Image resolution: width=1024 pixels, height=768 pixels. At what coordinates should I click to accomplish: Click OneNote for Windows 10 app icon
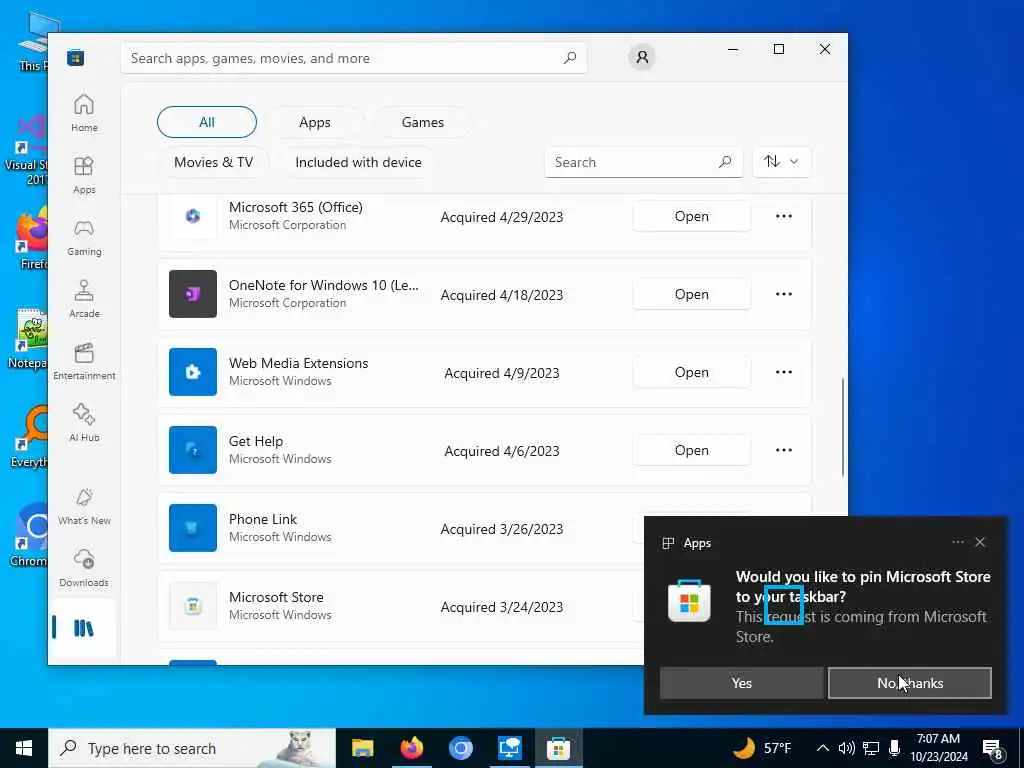coord(193,294)
